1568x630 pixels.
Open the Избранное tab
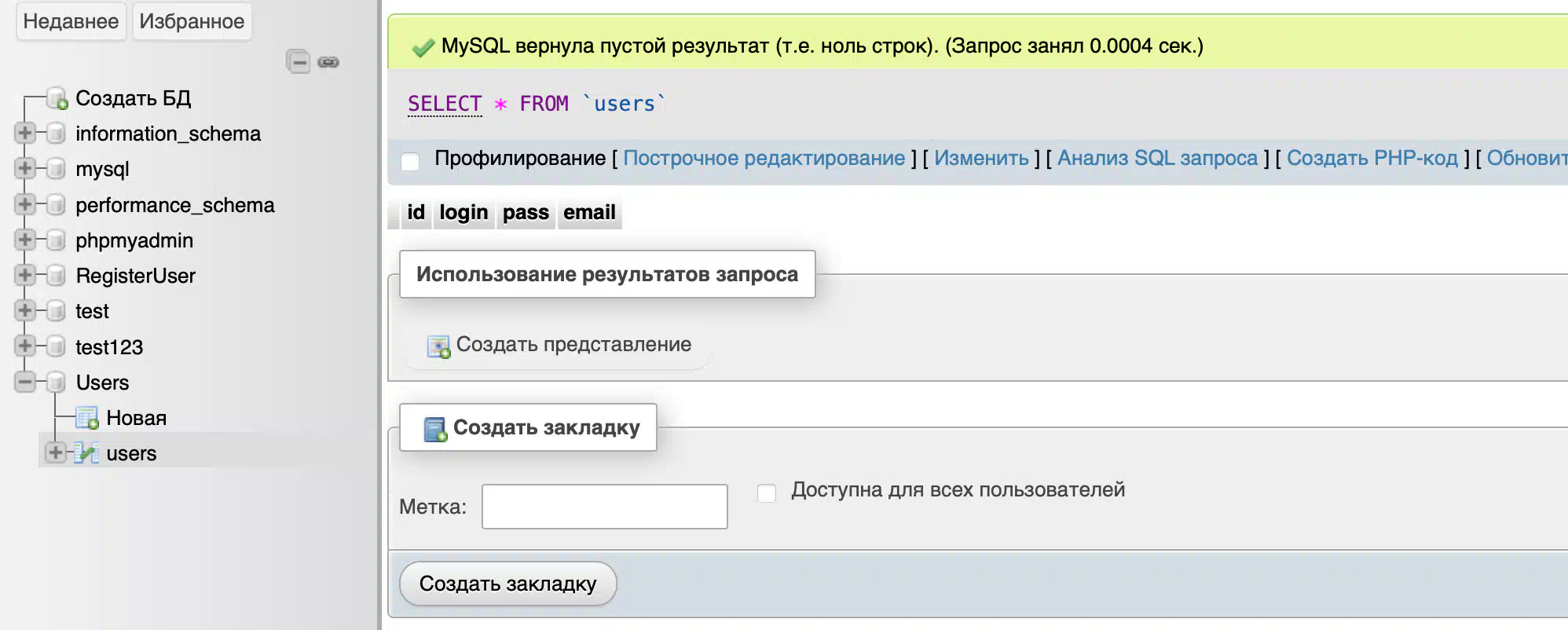pyautogui.click(x=192, y=21)
